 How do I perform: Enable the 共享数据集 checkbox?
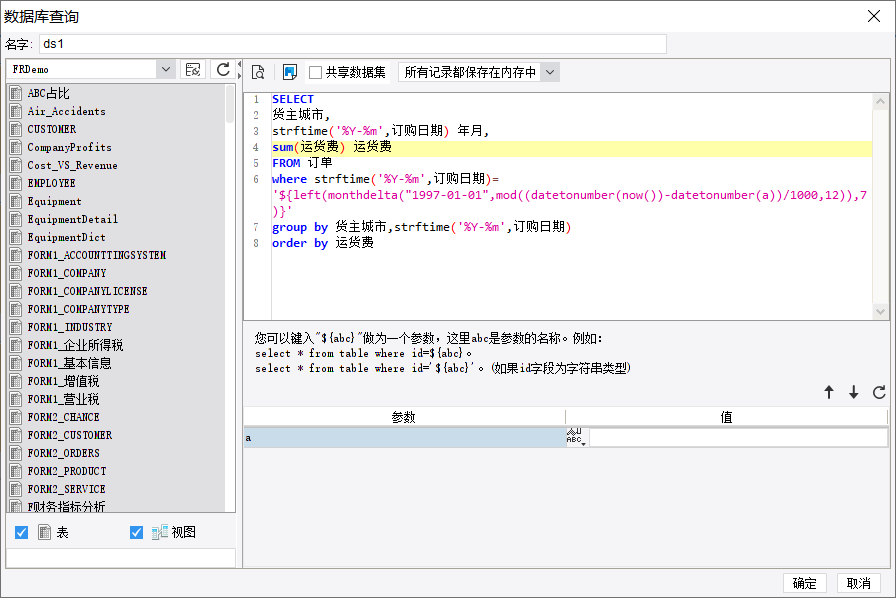point(315,73)
